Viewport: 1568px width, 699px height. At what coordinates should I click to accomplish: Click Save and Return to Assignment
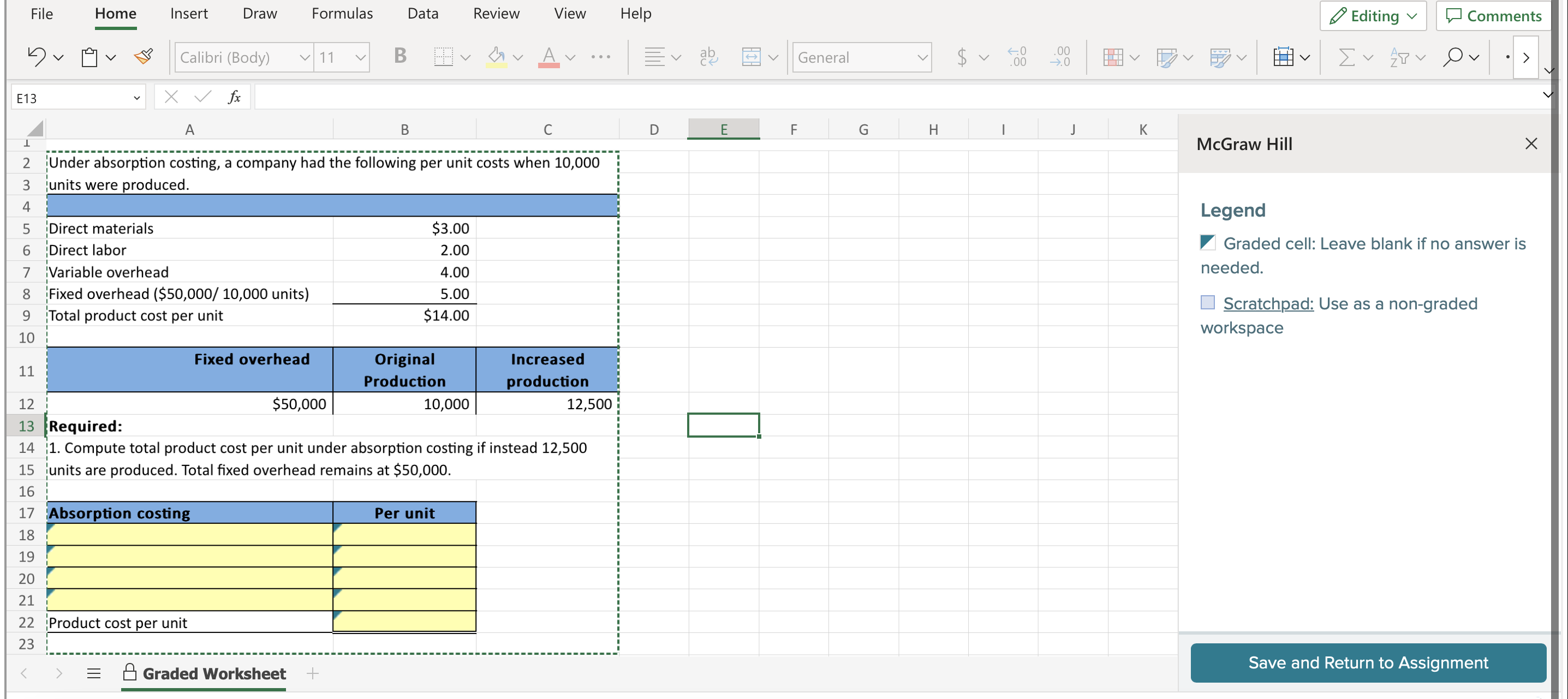(1368, 662)
